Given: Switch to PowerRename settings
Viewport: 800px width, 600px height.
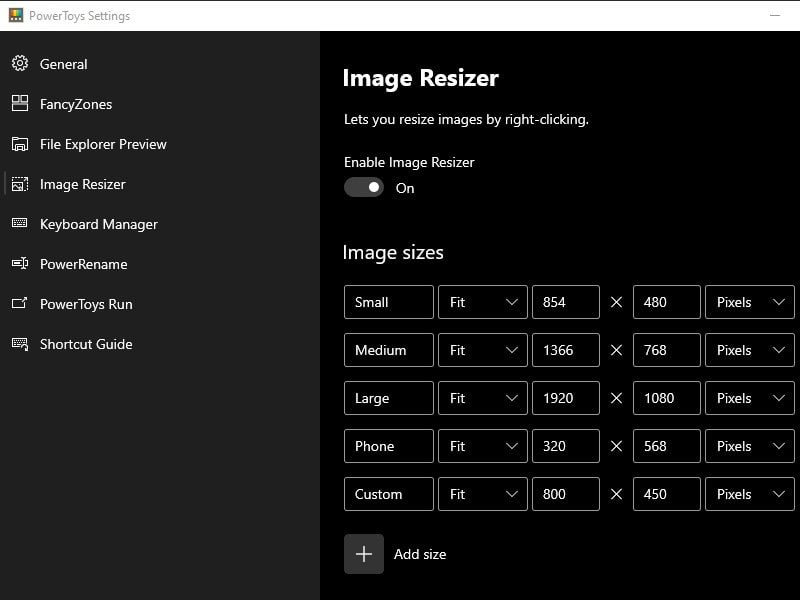Looking at the screenshot, I should (x=160, y=264).
